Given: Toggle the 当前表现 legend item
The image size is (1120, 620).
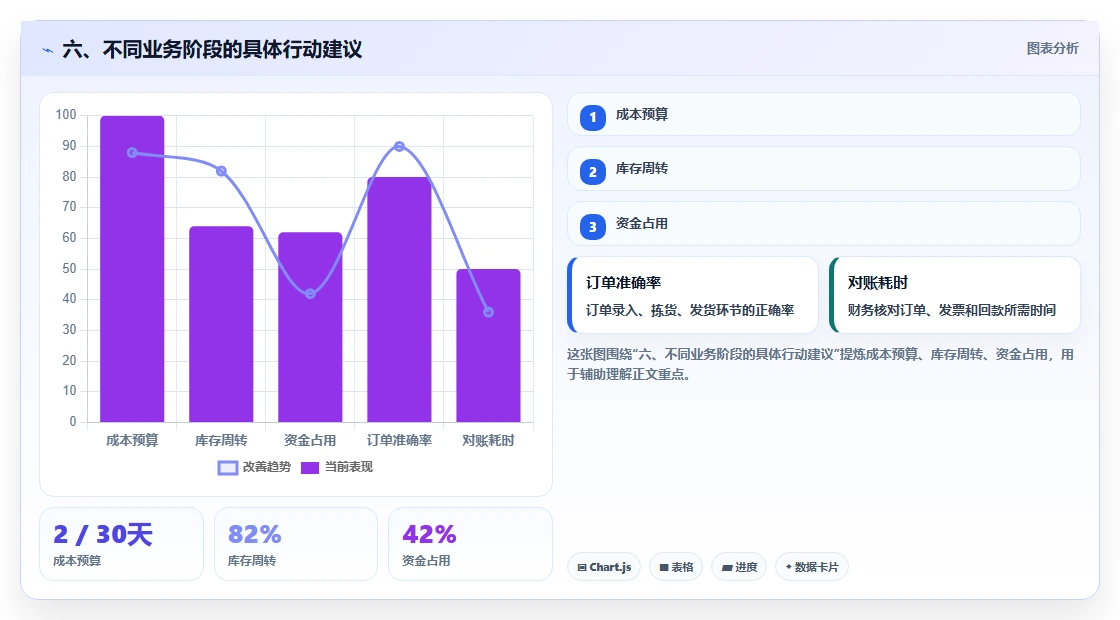Looking at the screenshot, I should 336,467.
